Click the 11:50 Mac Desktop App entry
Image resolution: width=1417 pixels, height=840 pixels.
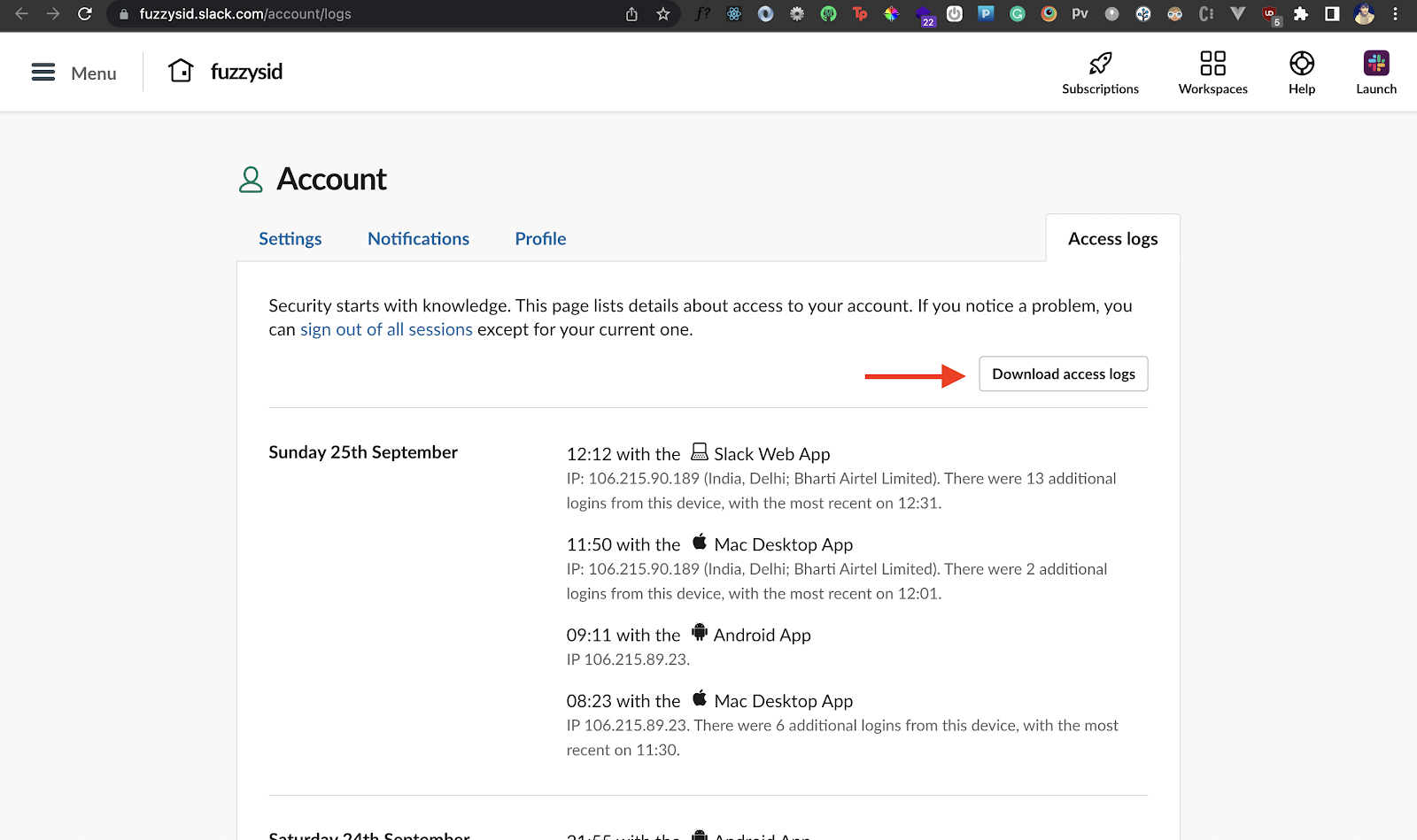pyautogui.click(x=709, y=544)
